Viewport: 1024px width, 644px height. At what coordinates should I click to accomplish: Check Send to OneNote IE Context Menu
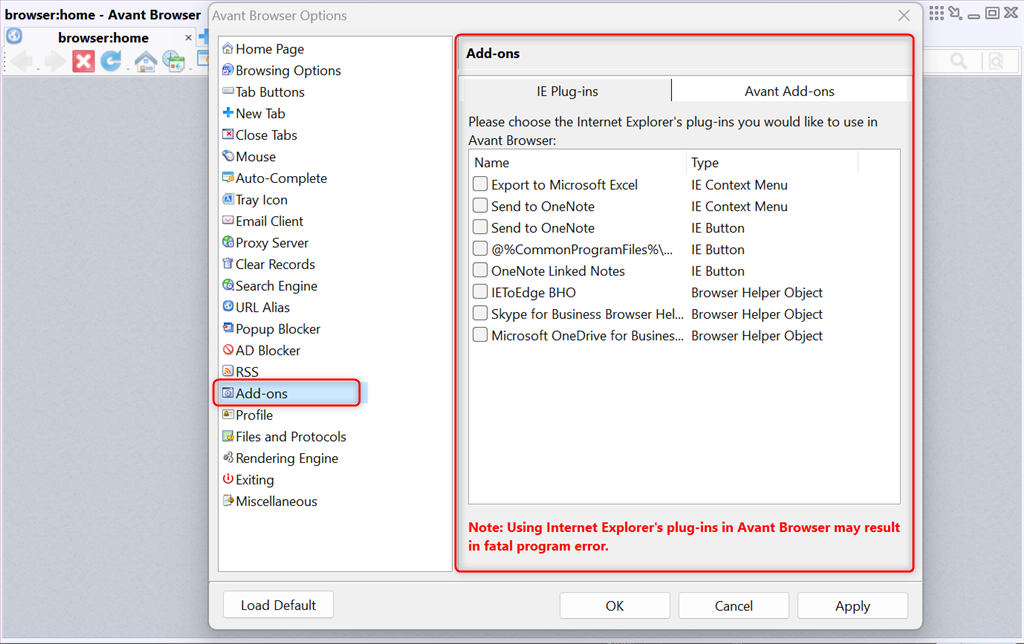click(480, 206)
